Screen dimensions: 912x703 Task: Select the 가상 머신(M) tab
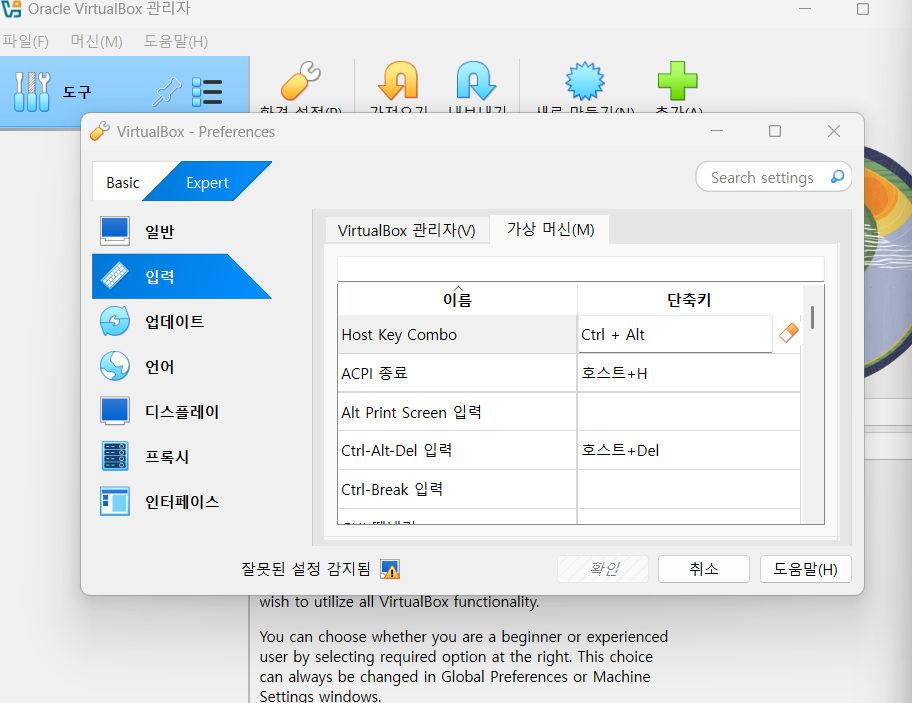tap(550, 229)
